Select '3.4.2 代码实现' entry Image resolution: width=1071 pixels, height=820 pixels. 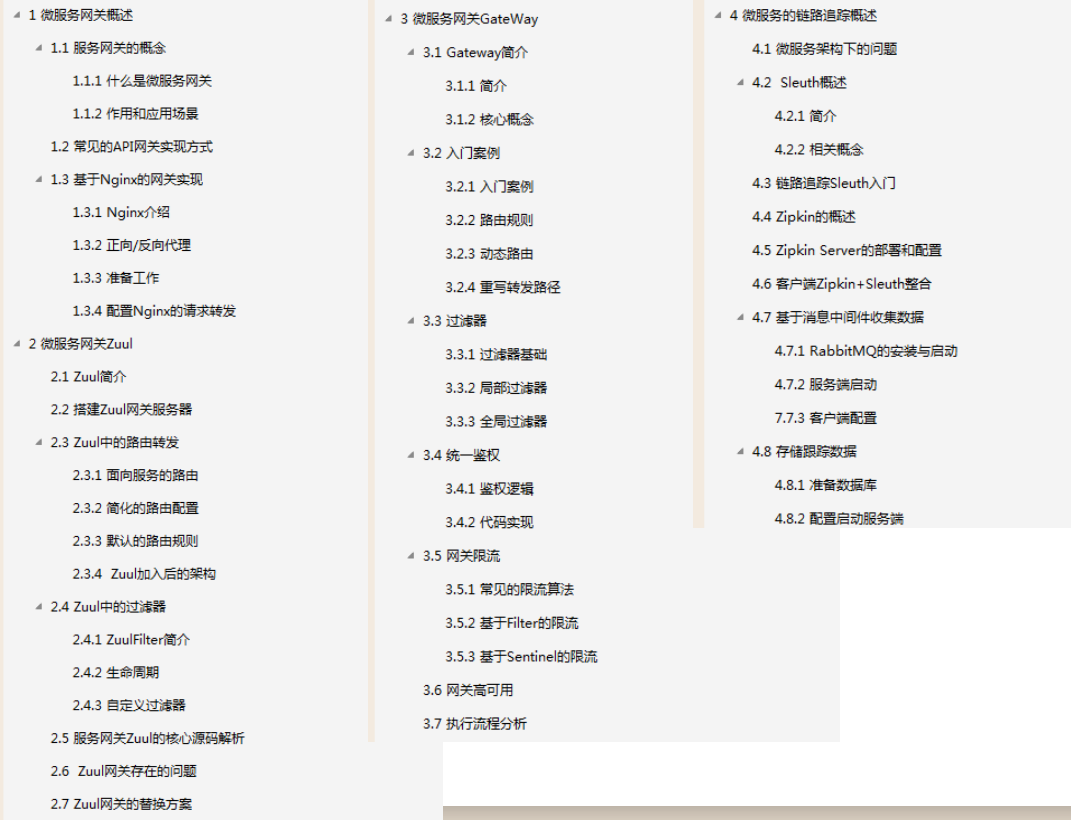coord(489,522)
